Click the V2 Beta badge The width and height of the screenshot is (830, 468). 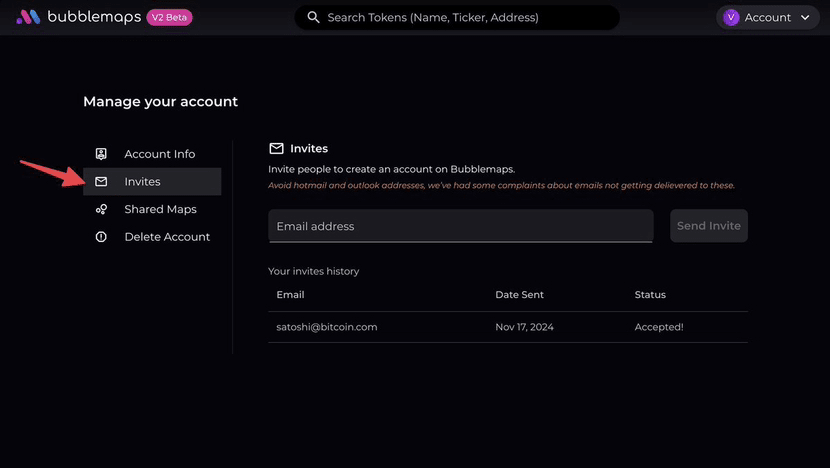pyautogui.click(x=169, y=17)
